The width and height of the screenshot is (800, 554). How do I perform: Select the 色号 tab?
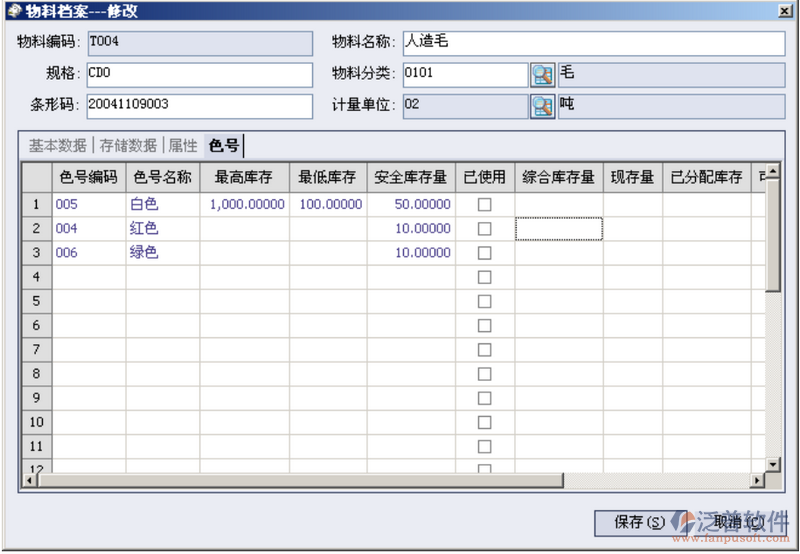point(224,146)
